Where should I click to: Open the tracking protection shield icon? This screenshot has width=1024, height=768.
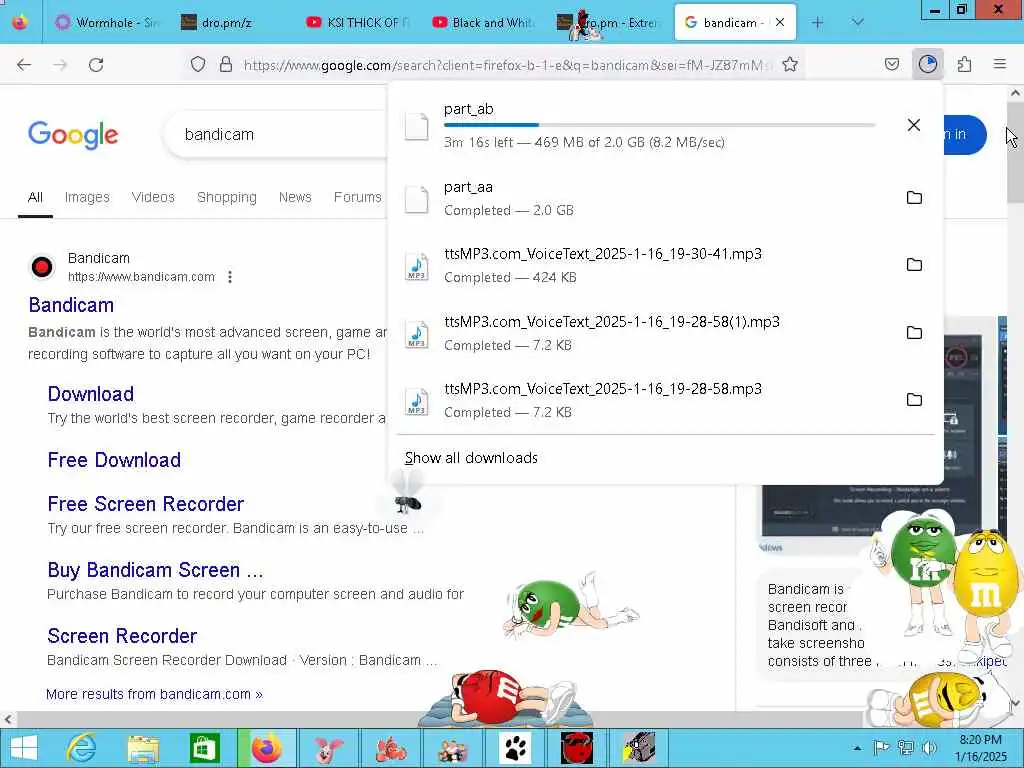[x=198, y=64]
